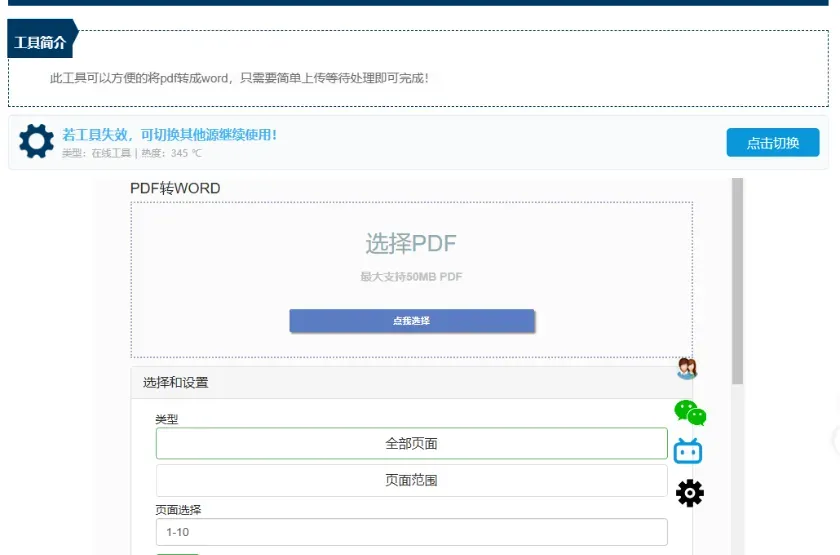Image resolution: width=840 pixels, height=555 pixels.
Task: Open the blue Bilibili TV icon
Action: click(688, 451)
